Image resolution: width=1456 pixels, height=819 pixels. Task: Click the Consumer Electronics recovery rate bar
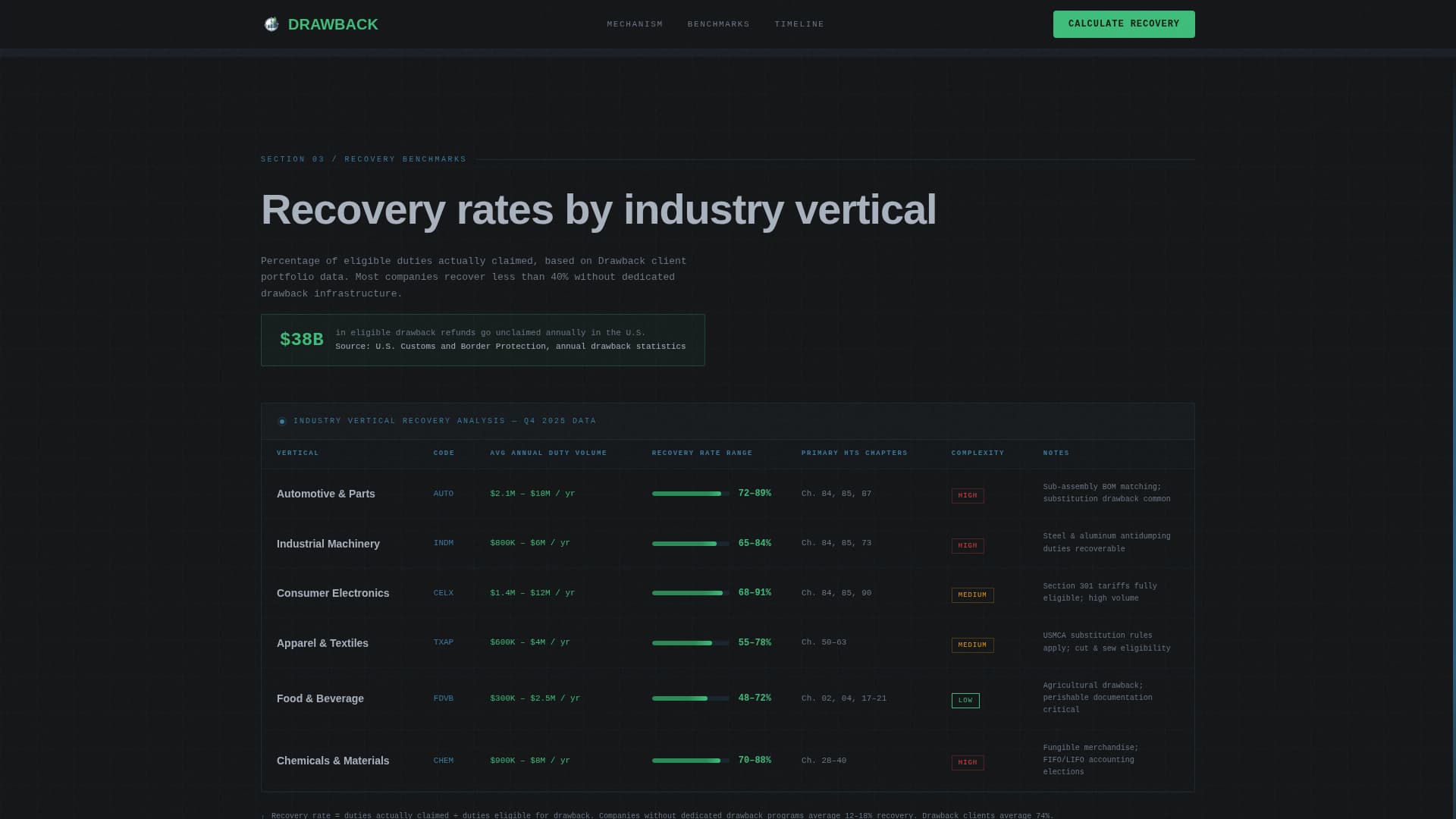pyautogui.click(x=691, y=593)
